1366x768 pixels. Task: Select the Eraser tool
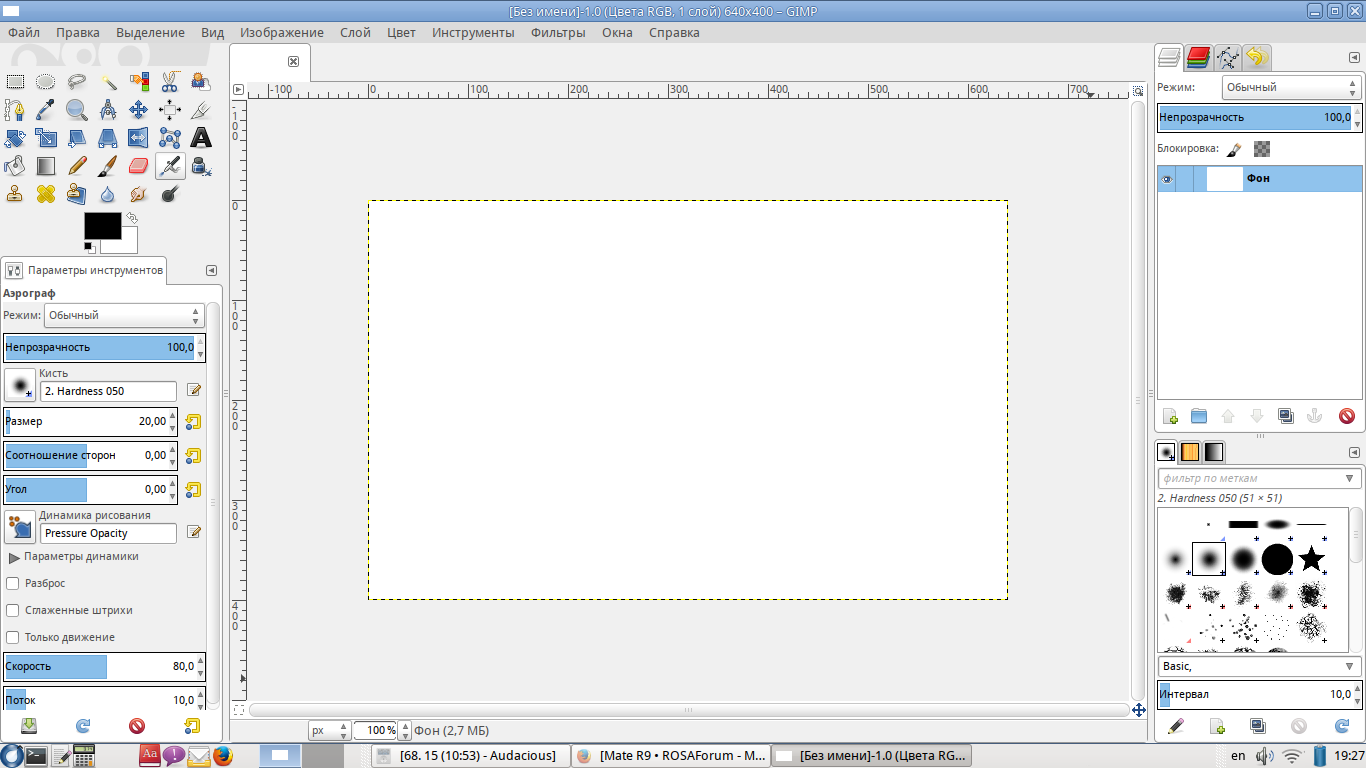point(139,166)
